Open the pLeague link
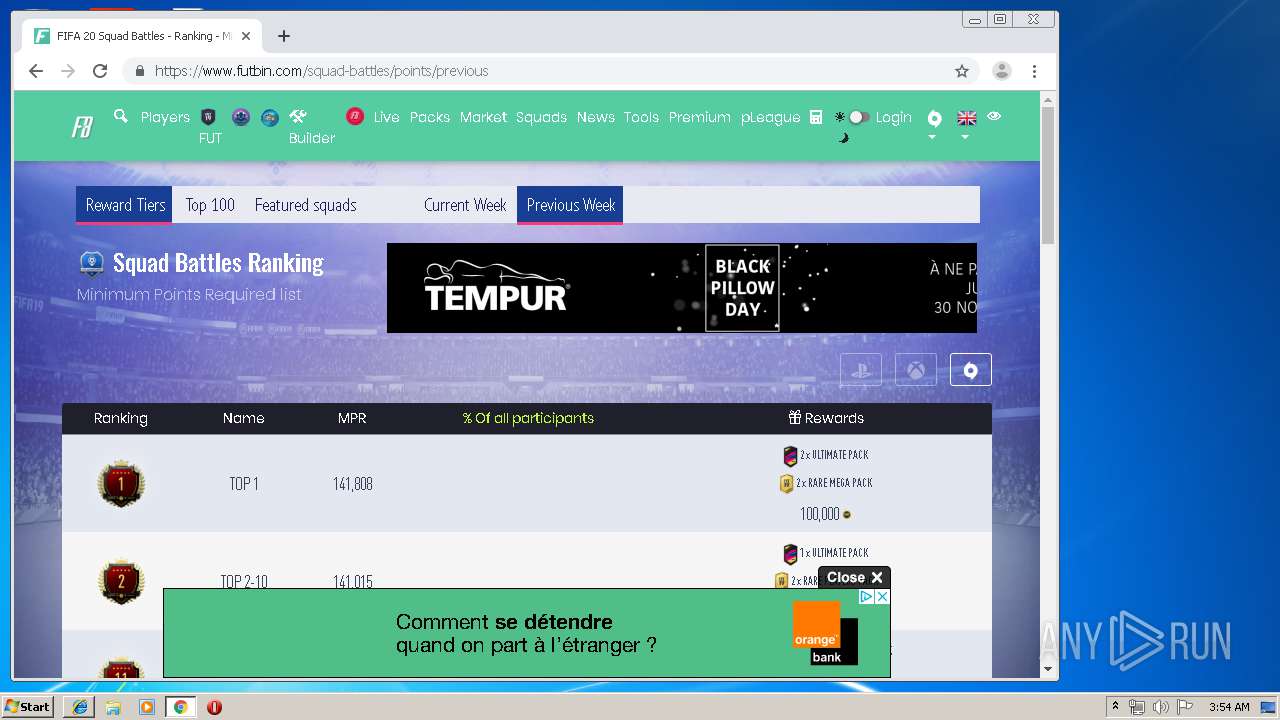Viewport: 1280px width, 720px height. [770, 117]
